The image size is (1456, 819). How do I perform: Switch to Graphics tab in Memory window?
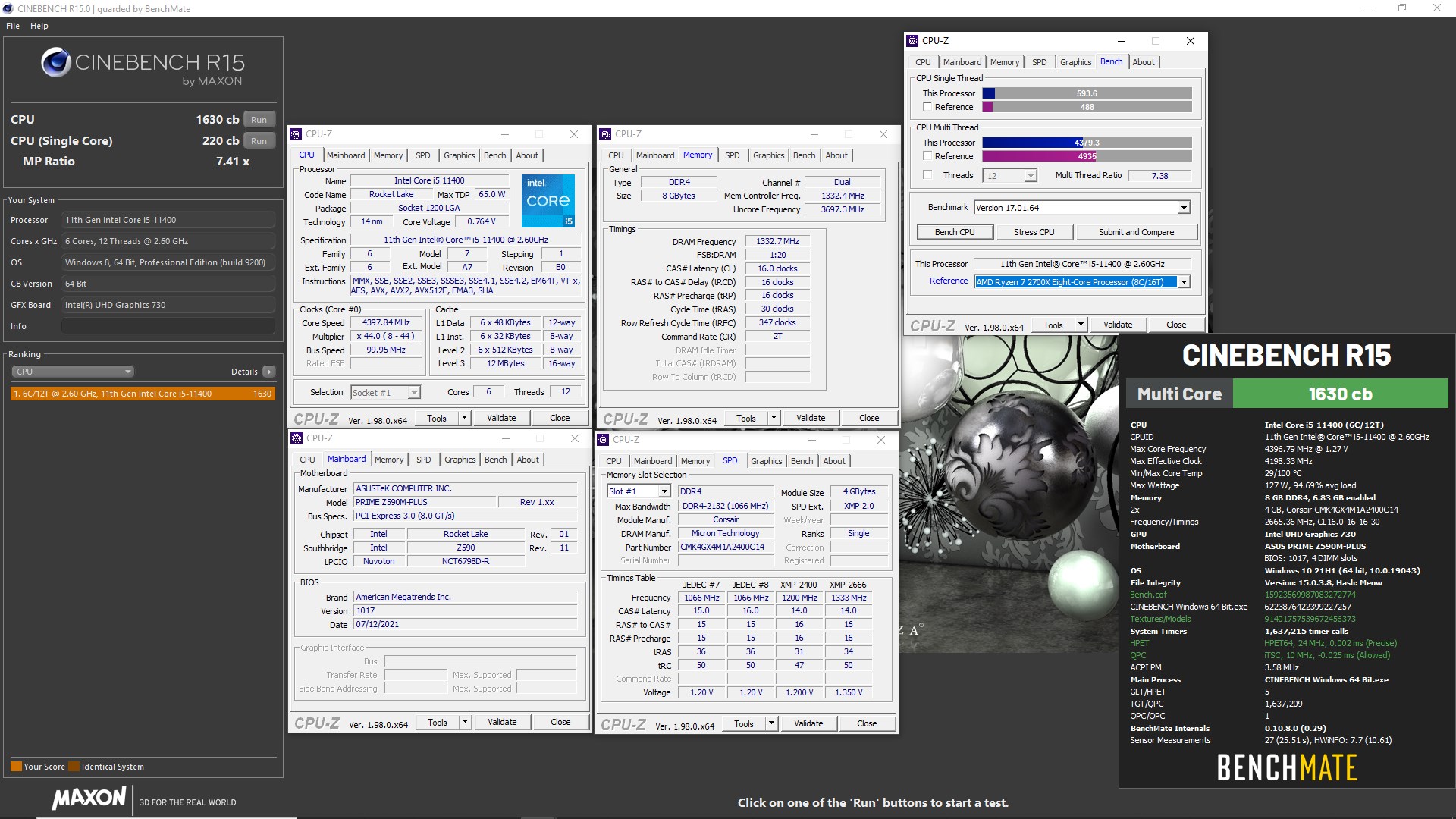click(768, 155)
